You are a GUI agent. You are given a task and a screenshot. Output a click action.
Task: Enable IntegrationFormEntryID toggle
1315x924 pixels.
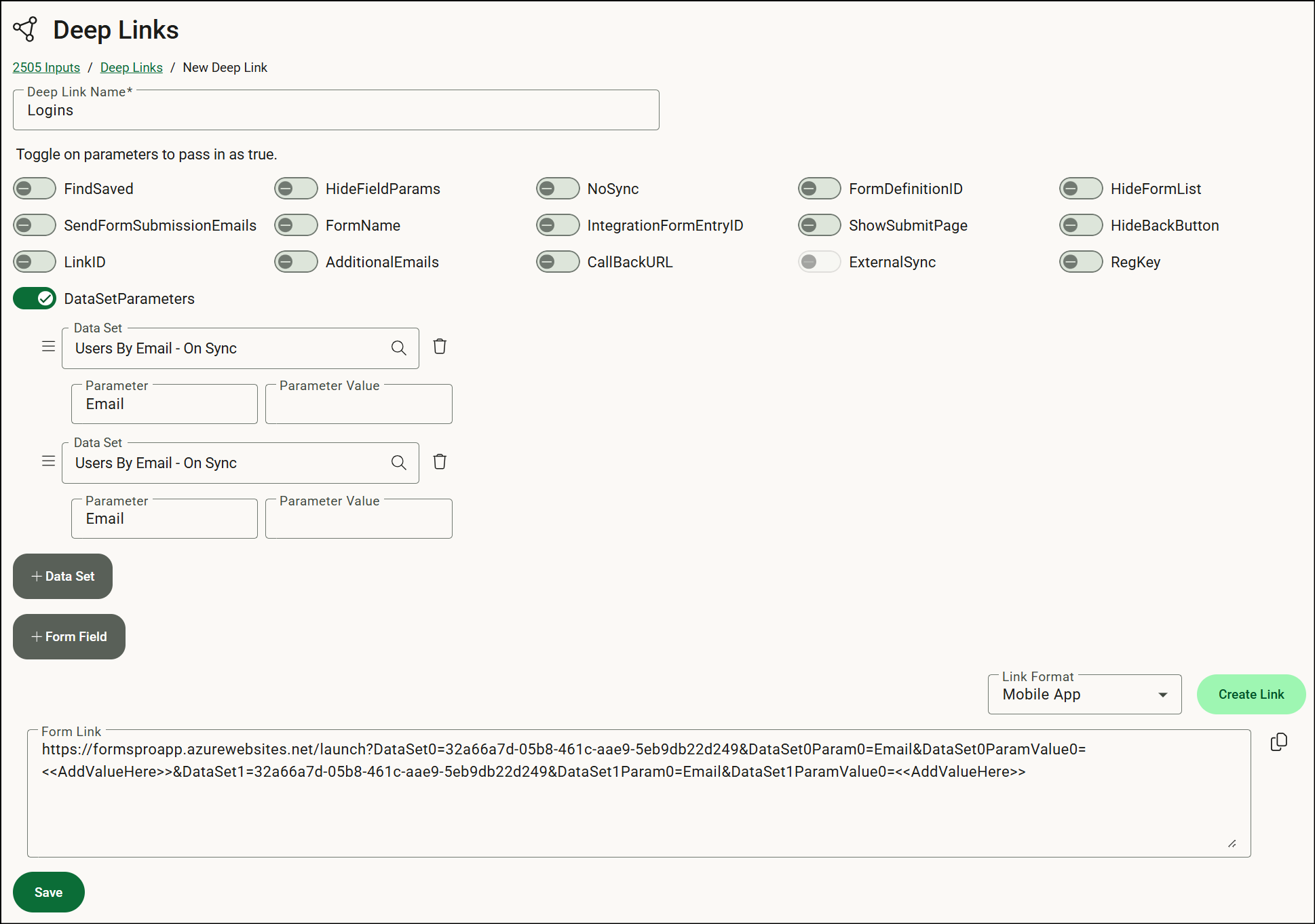pos(558,225)
